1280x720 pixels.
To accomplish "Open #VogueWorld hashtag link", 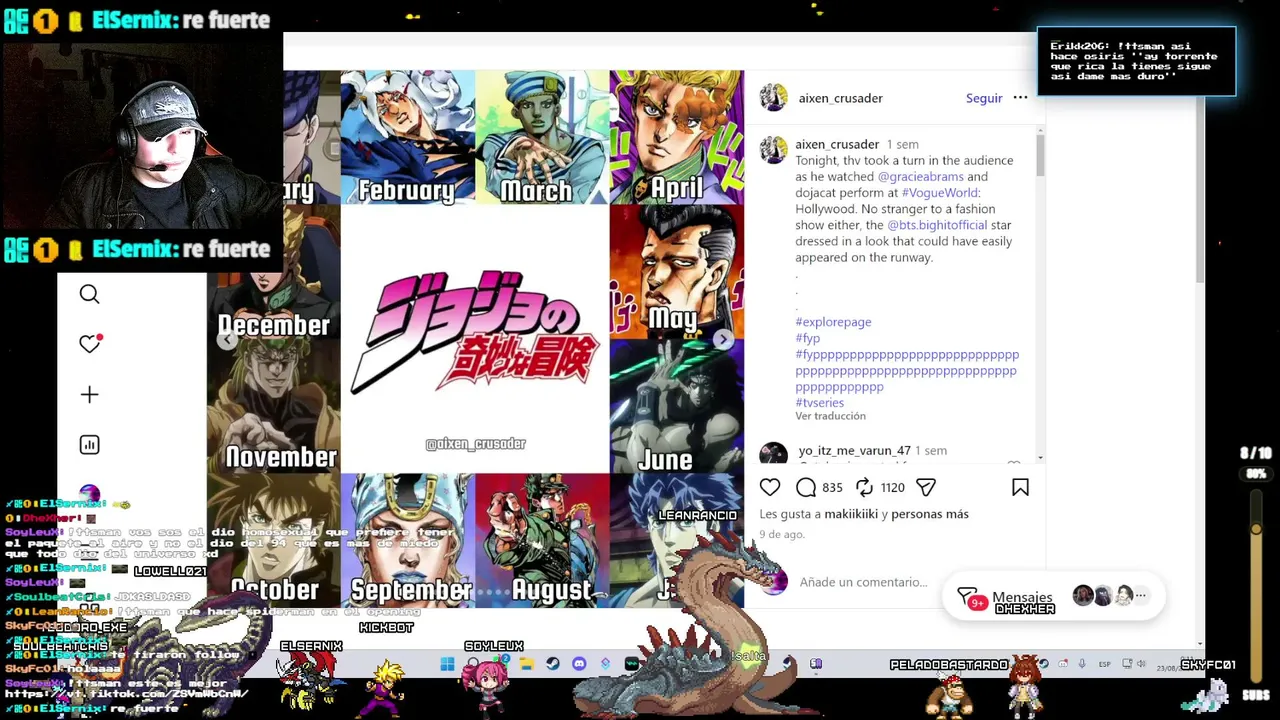I will [x=941, y=193].
